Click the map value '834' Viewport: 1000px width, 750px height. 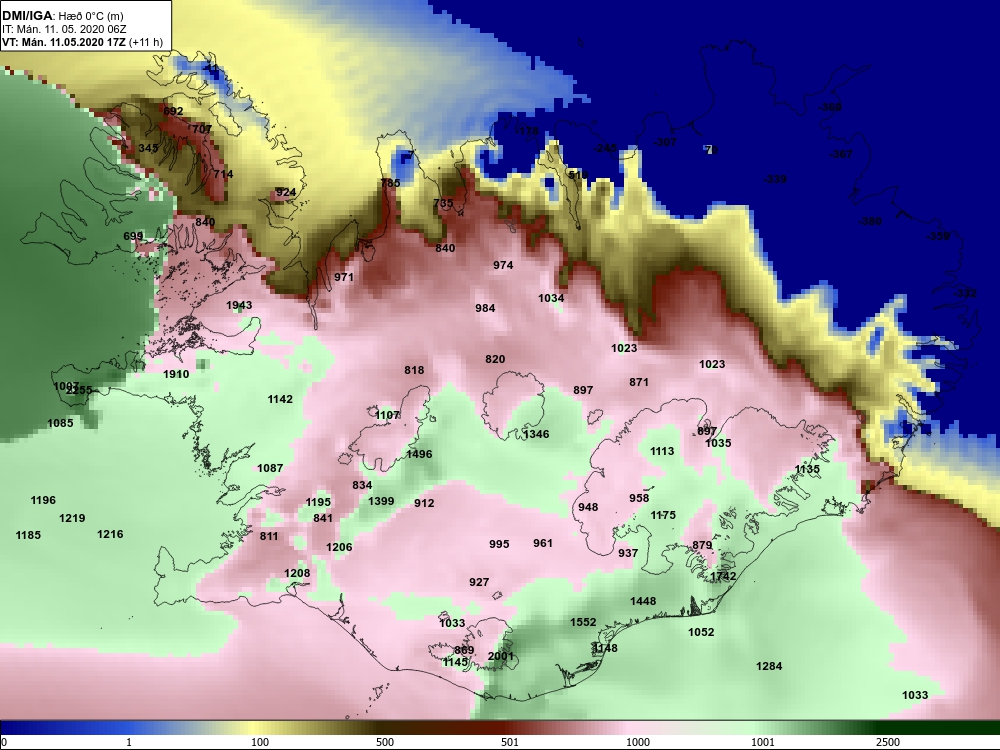point(362,485)
